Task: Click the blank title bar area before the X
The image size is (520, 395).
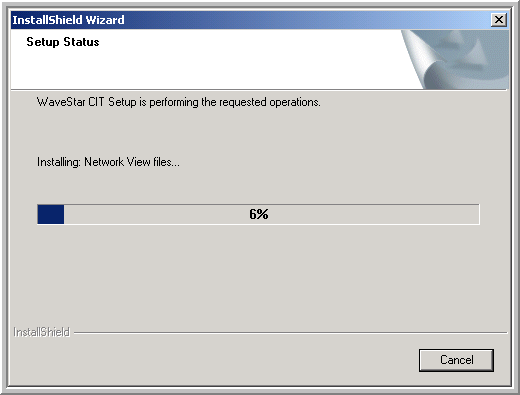Action: tap(307, 20)
